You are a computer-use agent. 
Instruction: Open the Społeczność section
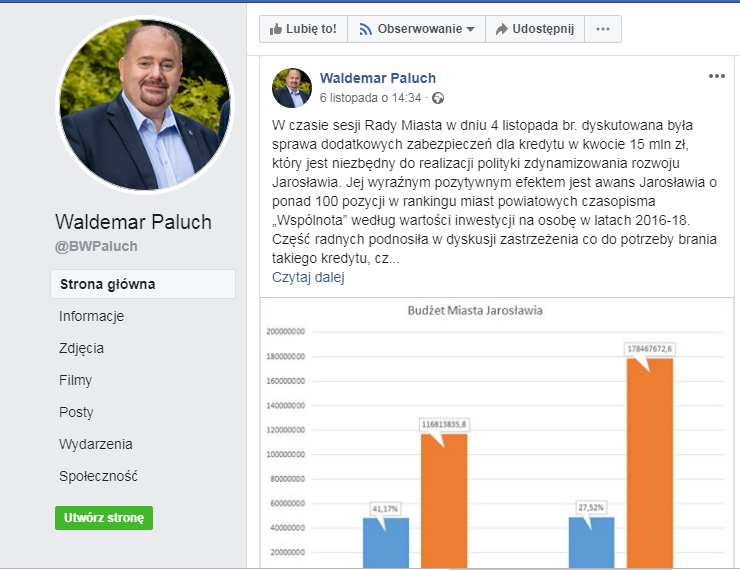click(x=98, y=476)
